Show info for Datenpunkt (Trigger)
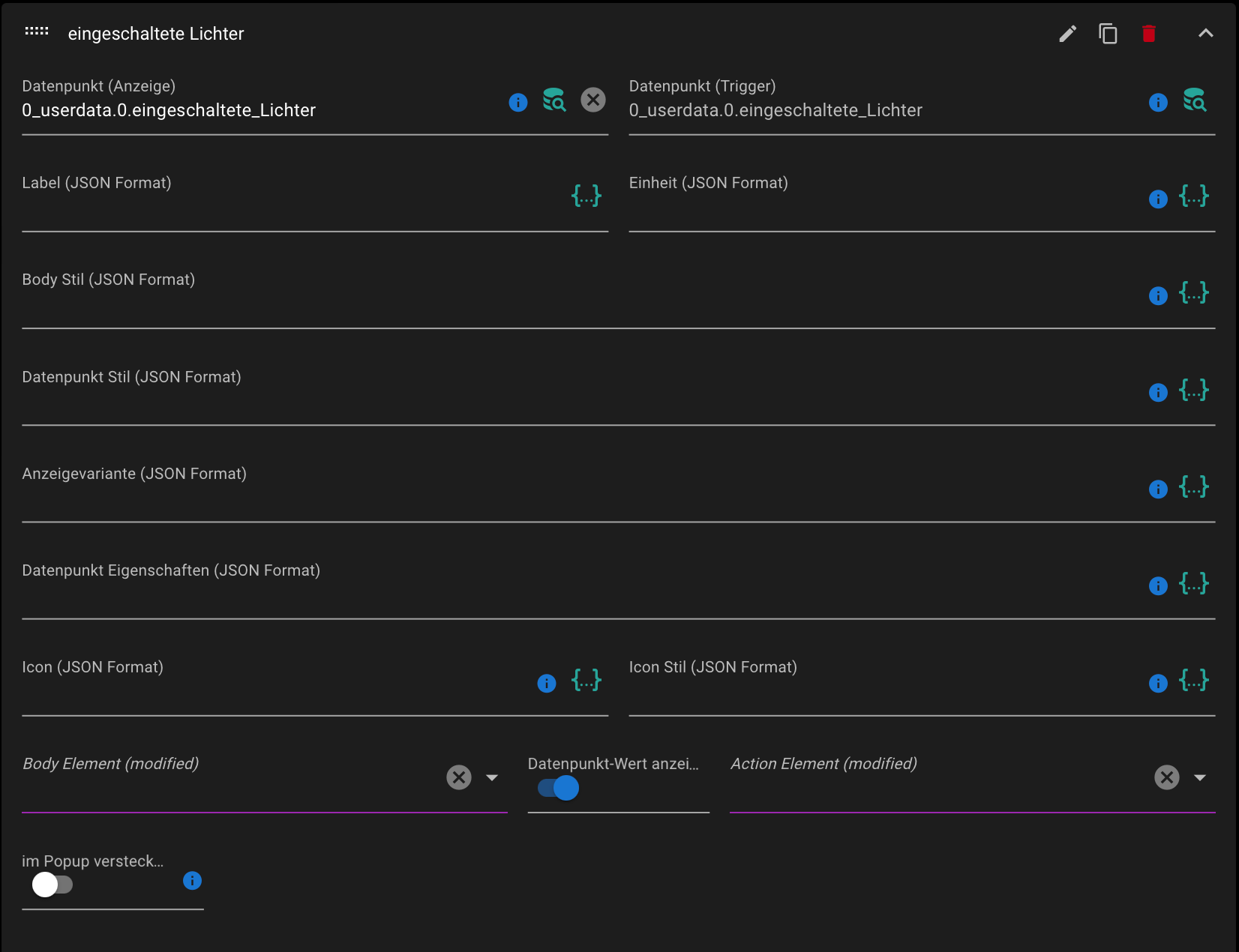 click(x=1158, y=103)
